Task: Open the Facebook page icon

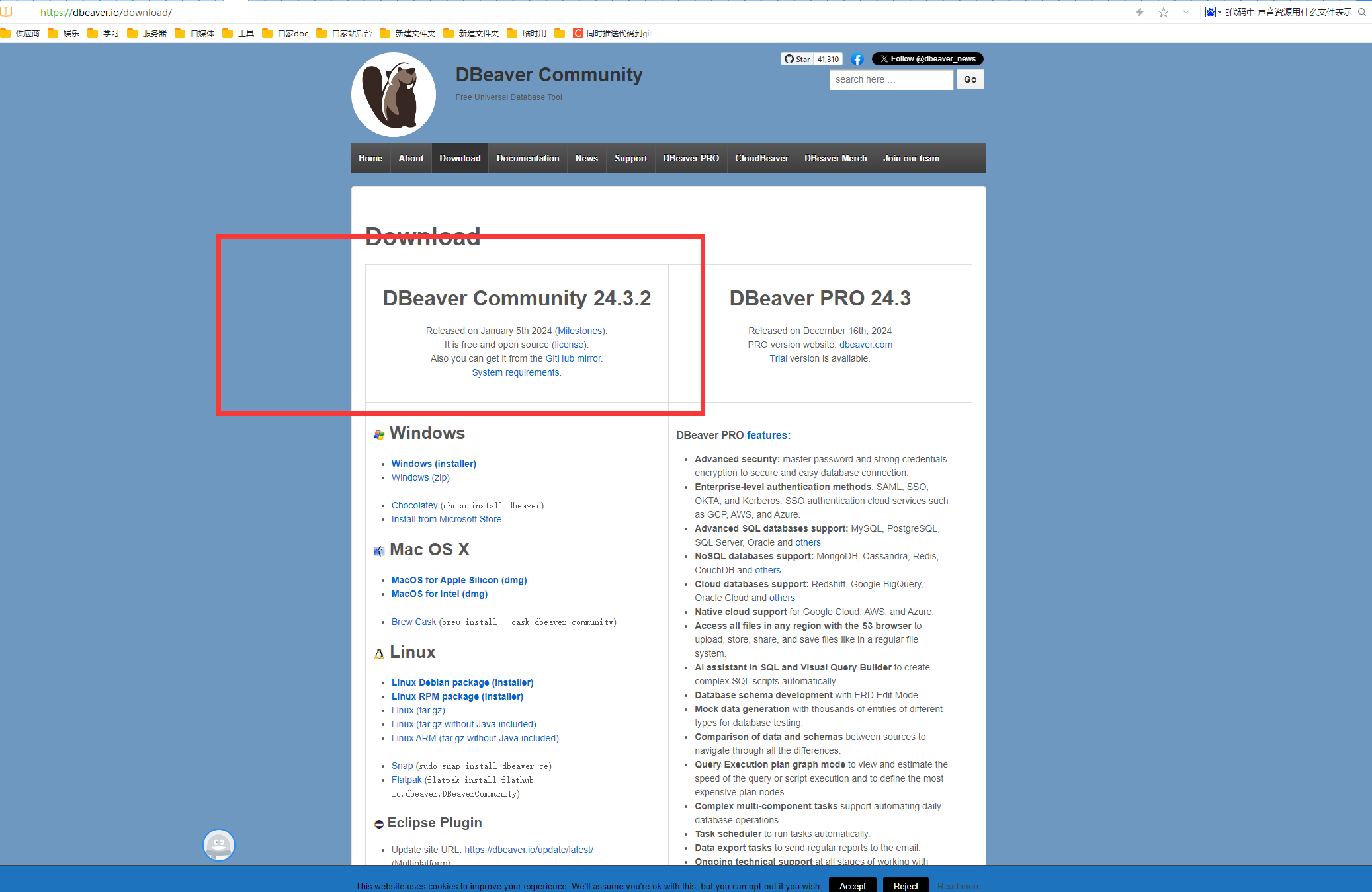Action: pos(857,60)
